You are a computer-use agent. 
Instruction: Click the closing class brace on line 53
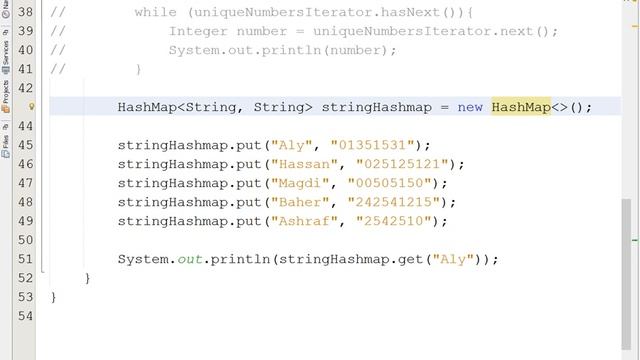tap(53, 297)
